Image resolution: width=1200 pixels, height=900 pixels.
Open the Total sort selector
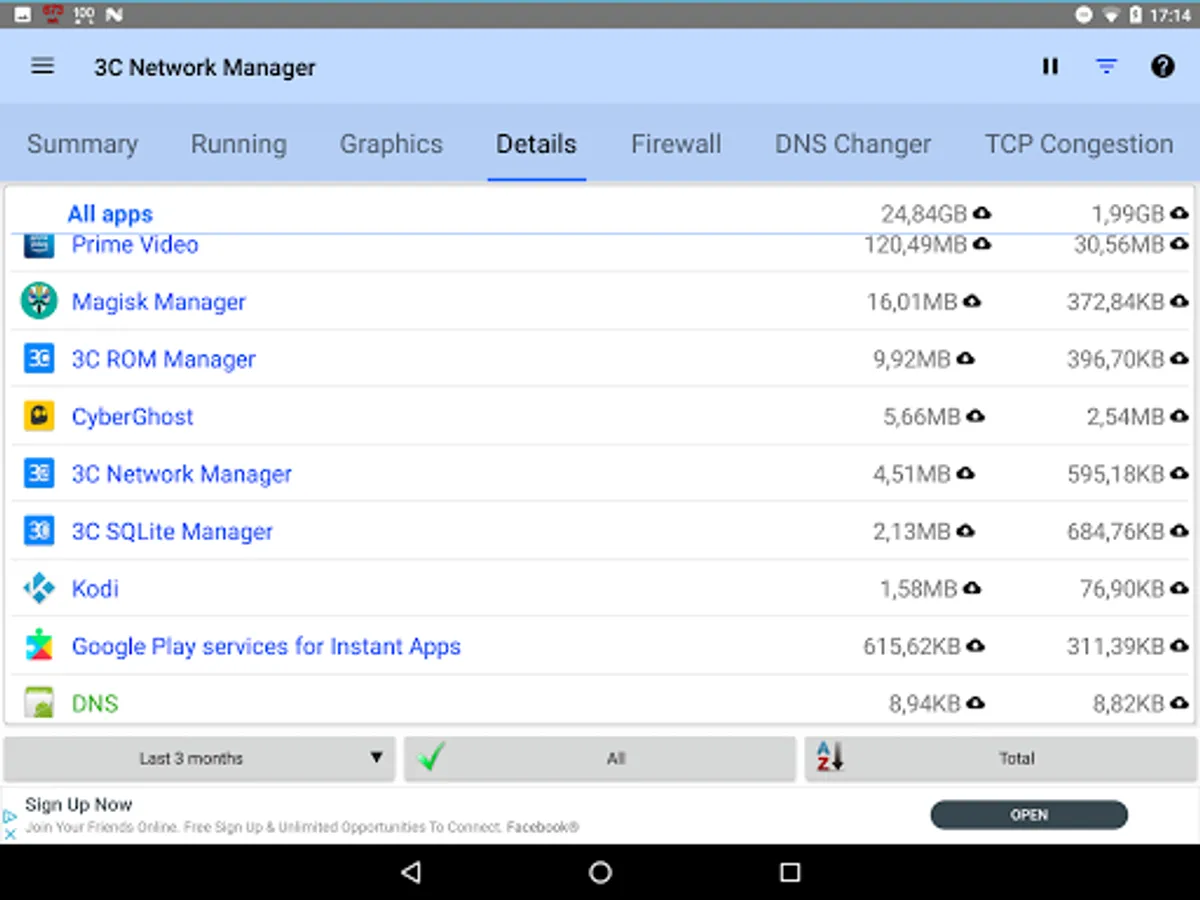(1001, 759)
